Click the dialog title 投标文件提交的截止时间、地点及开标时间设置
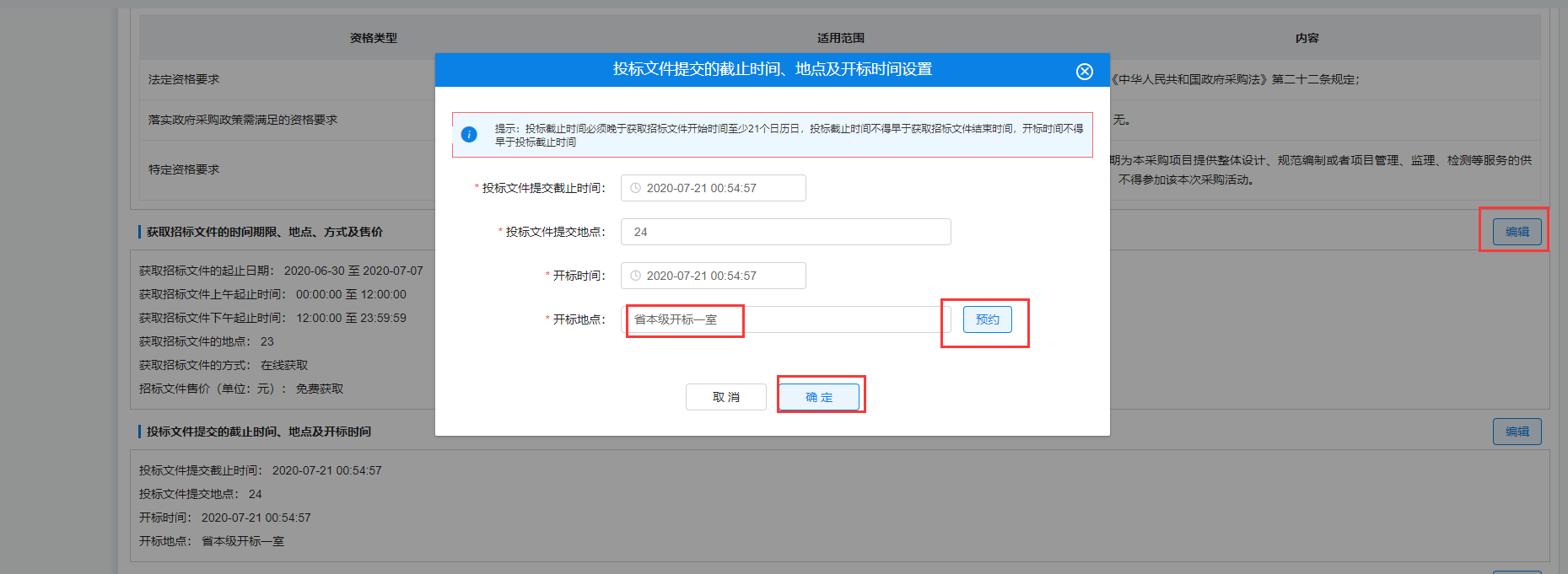1568x574 pixels. tap(772, 69)
